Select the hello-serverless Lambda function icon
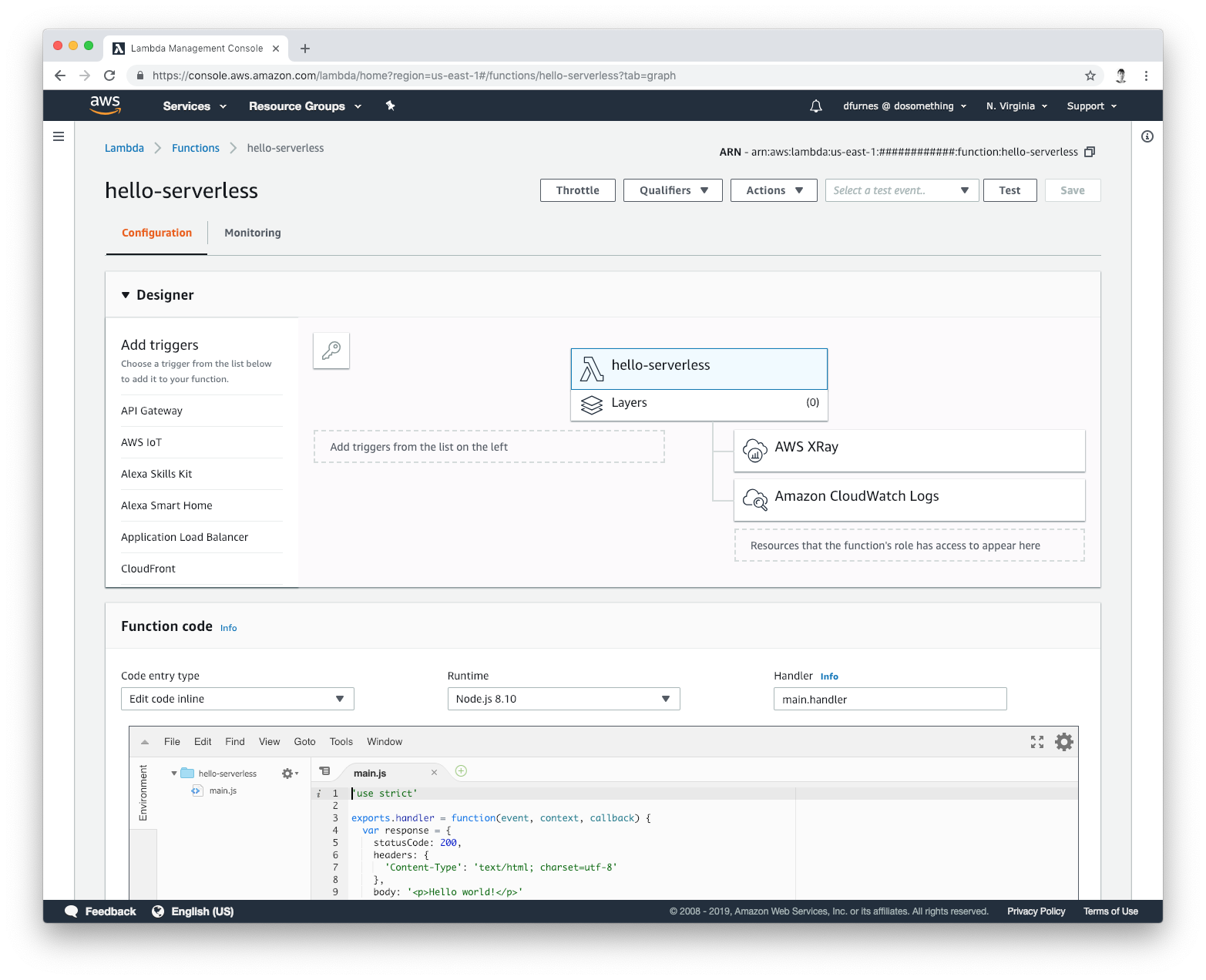Image resolution: width=1206 pixels, height=980 pixels. coord(592,367)
